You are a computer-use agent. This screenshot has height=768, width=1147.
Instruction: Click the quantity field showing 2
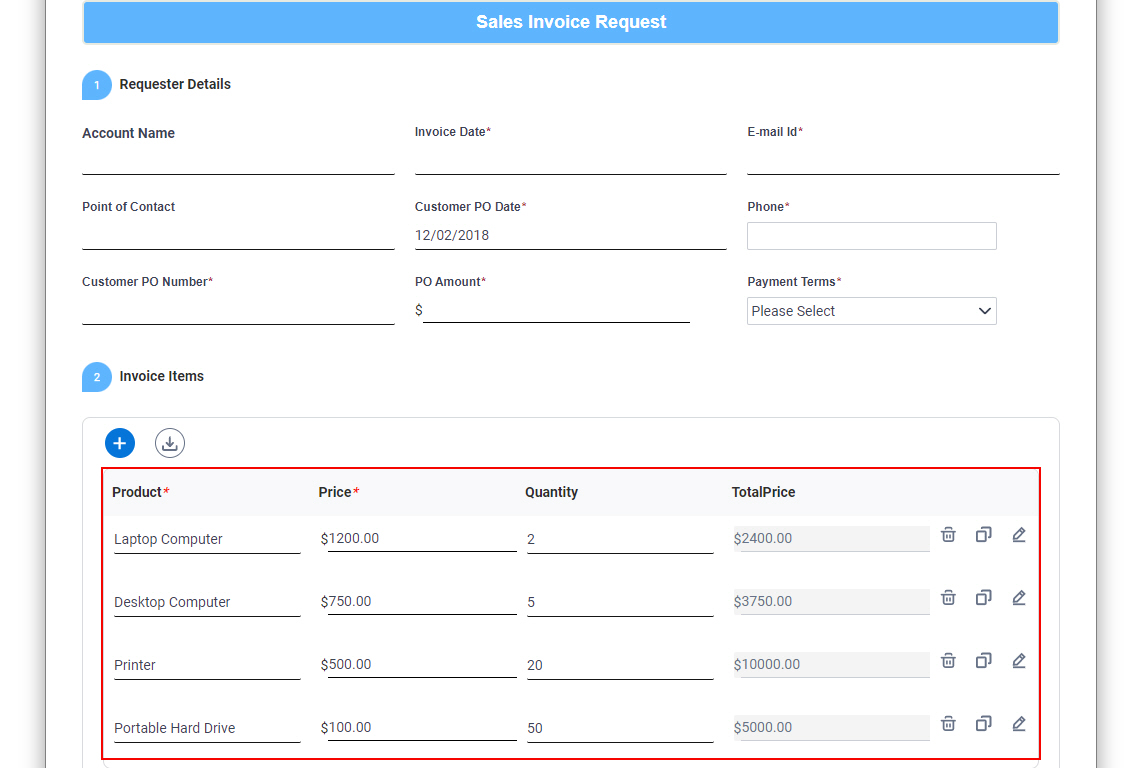click(620, 539)
